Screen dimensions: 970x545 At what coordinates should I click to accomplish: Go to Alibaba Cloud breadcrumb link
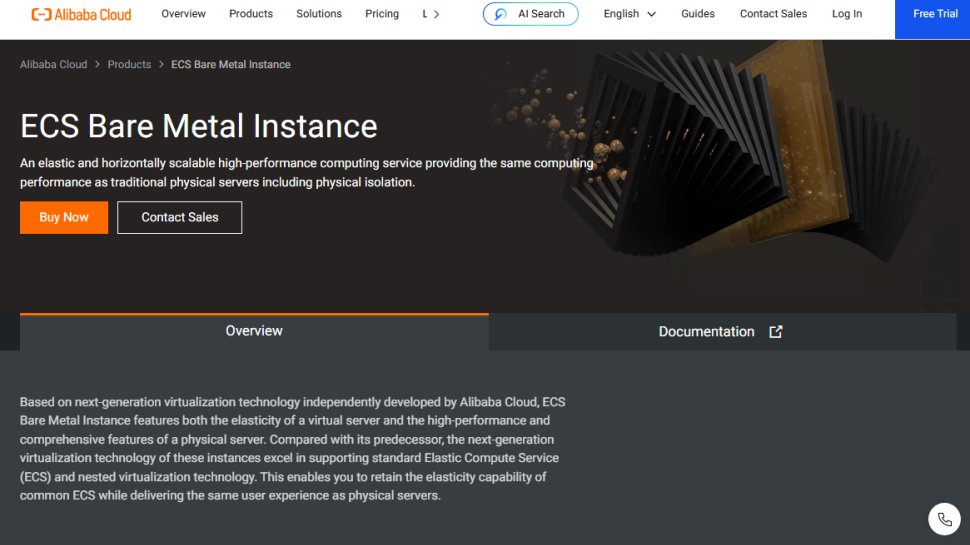pos(53,64)
